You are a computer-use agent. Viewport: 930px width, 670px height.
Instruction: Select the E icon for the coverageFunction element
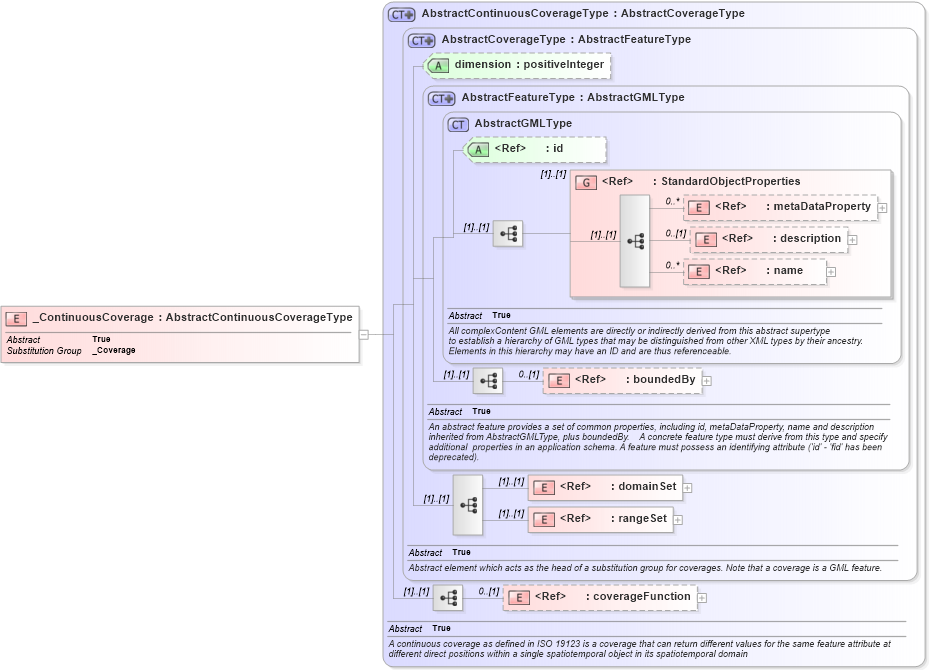pos(519,597)
